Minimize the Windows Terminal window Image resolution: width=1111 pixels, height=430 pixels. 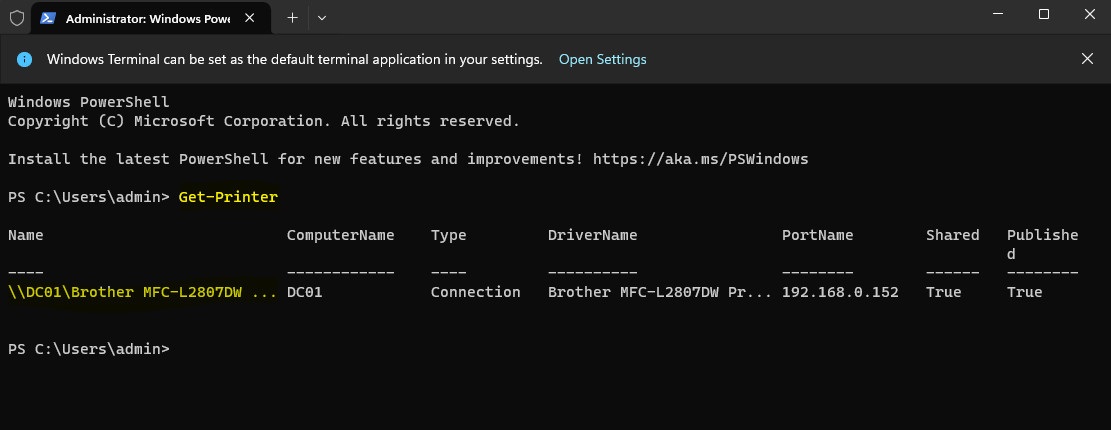point(998,14)
